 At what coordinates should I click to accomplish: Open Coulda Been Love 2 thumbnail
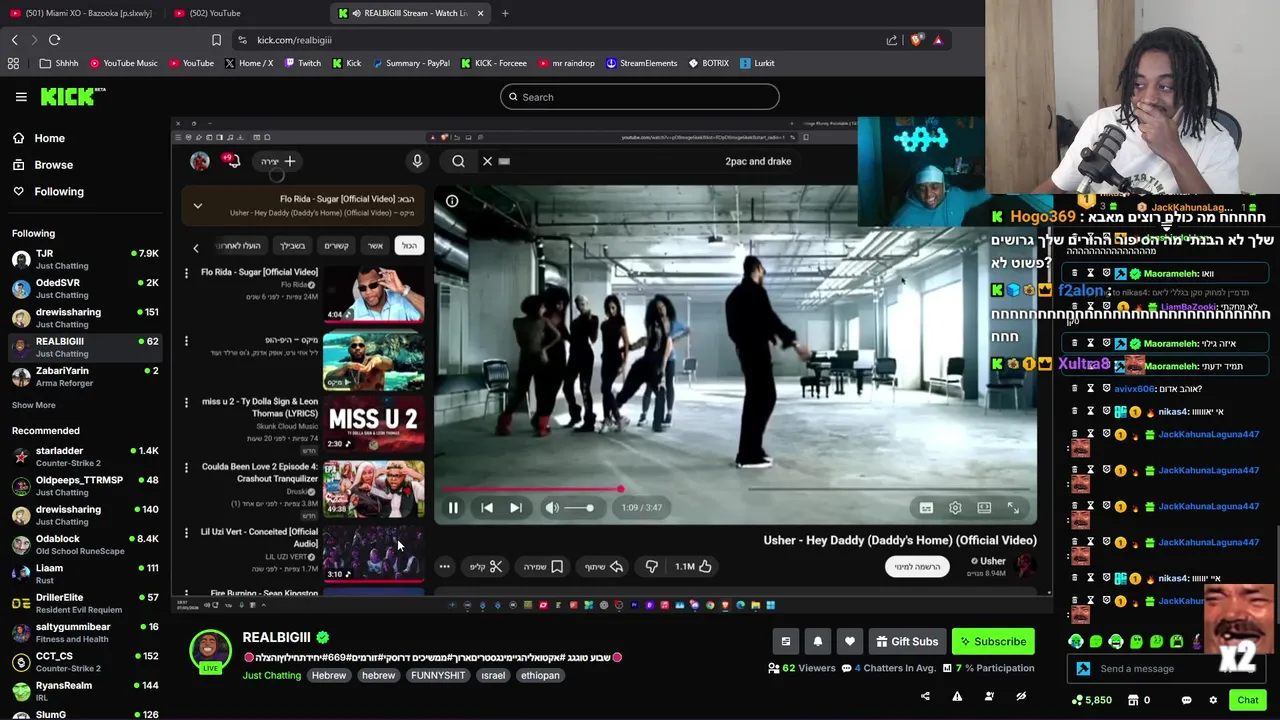[x=373, y=489]
